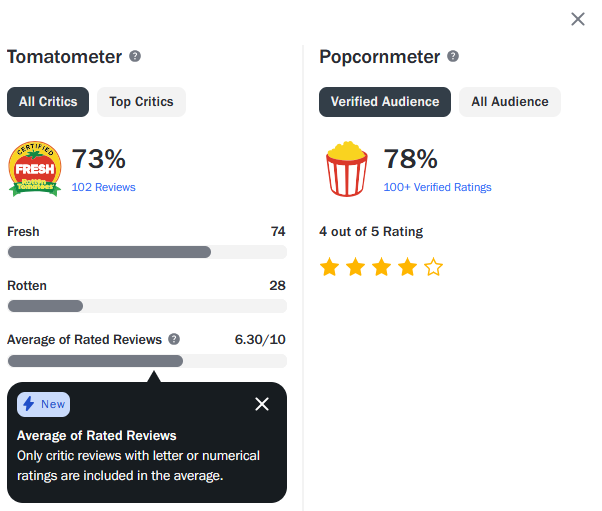Dismiss the New tooltip with its X
The height and width of the screenshot is (511, 602).
tap(262, 404)
